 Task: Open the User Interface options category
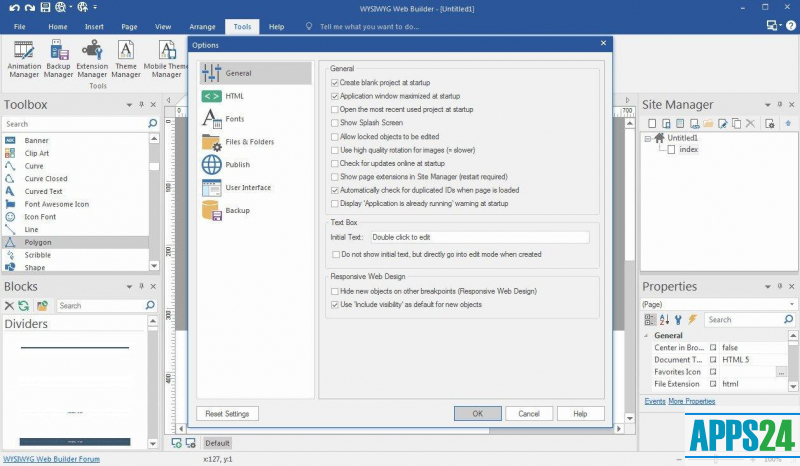point(248,188)
